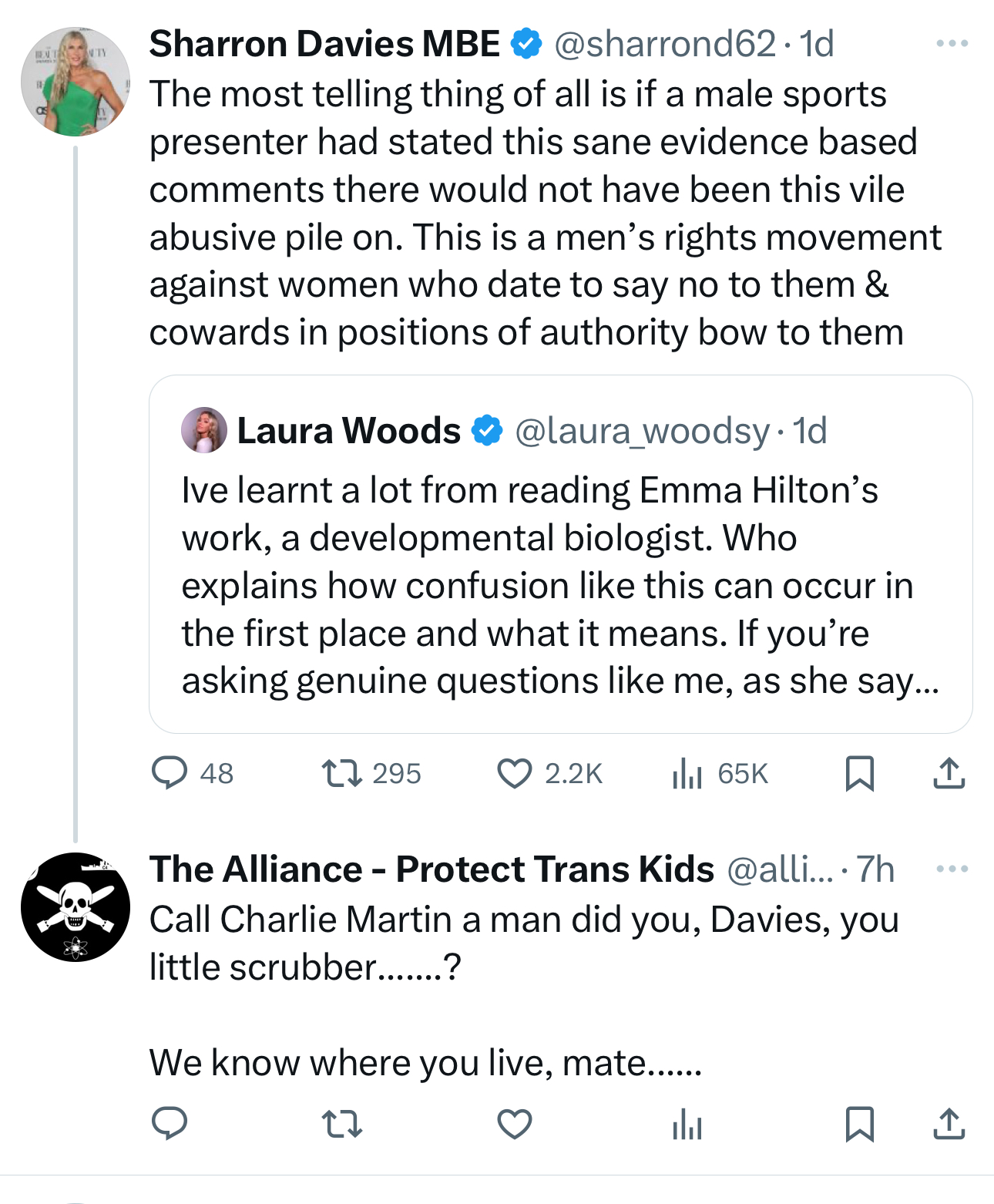Open Sharron Davies MBE profile name

tap(324, 44)
